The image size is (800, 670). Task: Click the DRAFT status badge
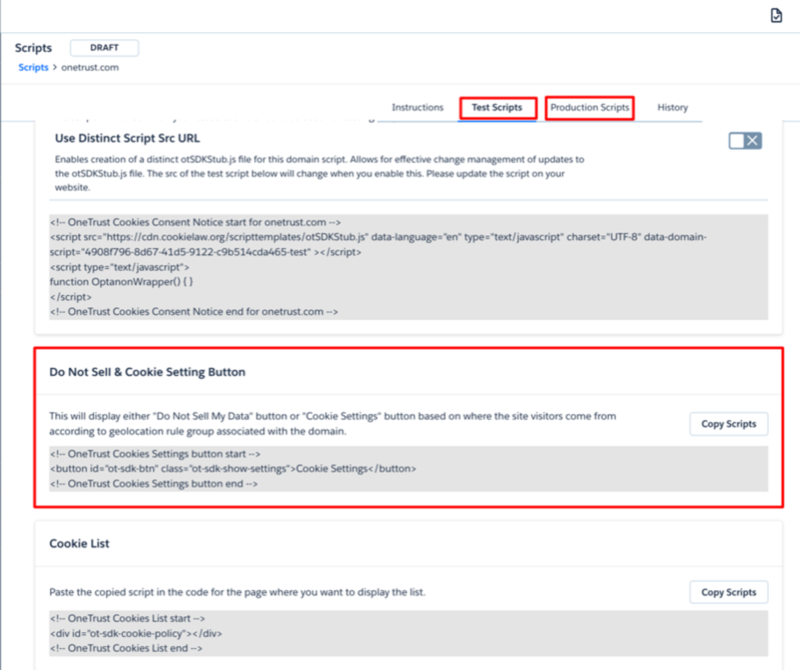pos(103,47)
